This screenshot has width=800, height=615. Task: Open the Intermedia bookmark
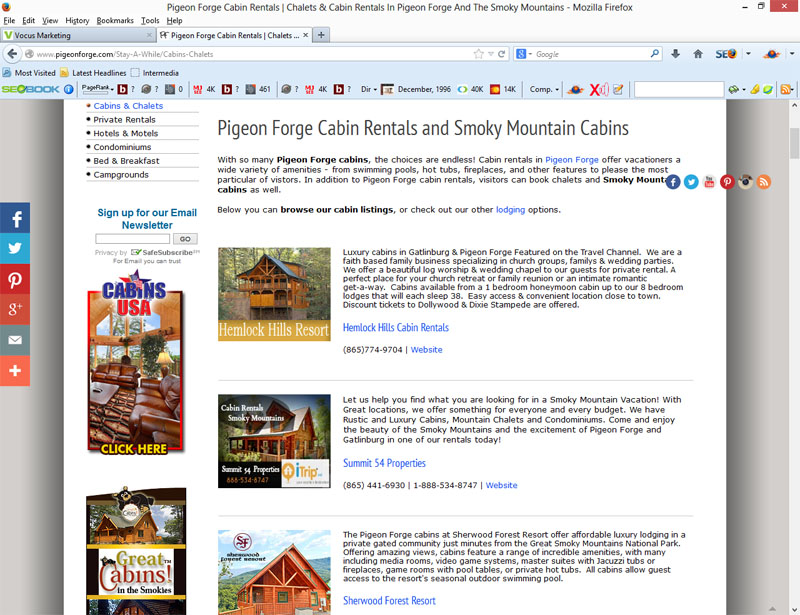pyautogui.click(x=155, y=73)
